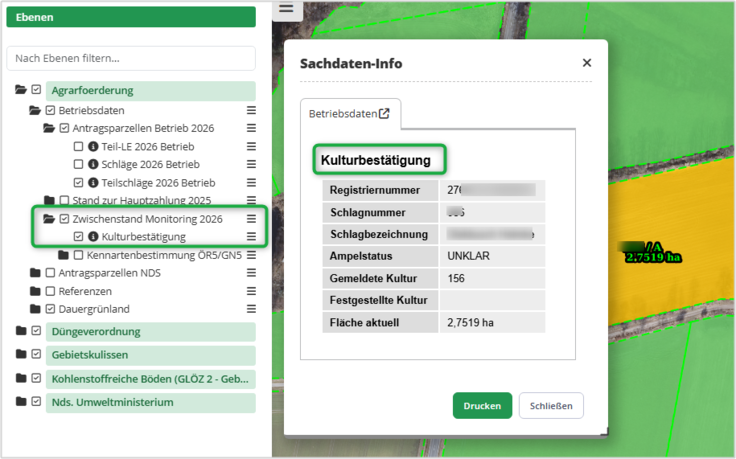Toggle Kohlenstoffreiche Böden group checkbox
The image size is (736, 459).
pyautogui.click(x=36, y=378)
